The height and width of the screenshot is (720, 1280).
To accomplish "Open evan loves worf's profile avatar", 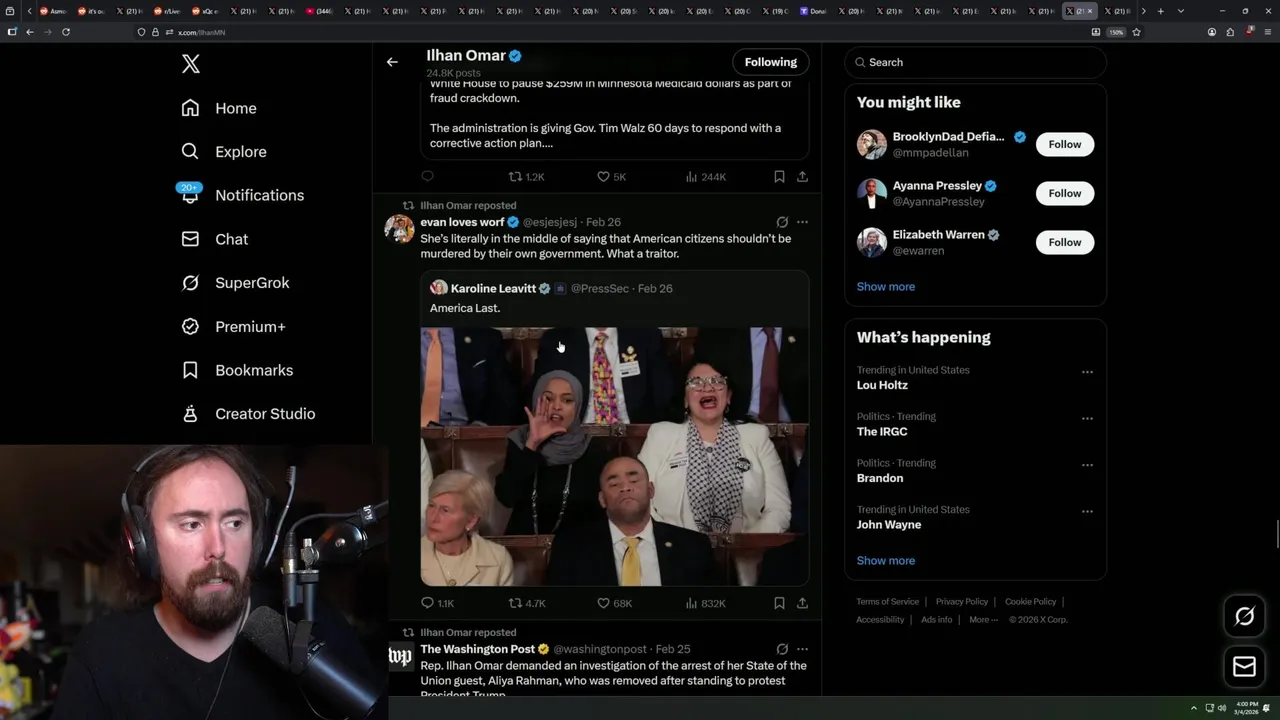I will (x=399, y=229).
